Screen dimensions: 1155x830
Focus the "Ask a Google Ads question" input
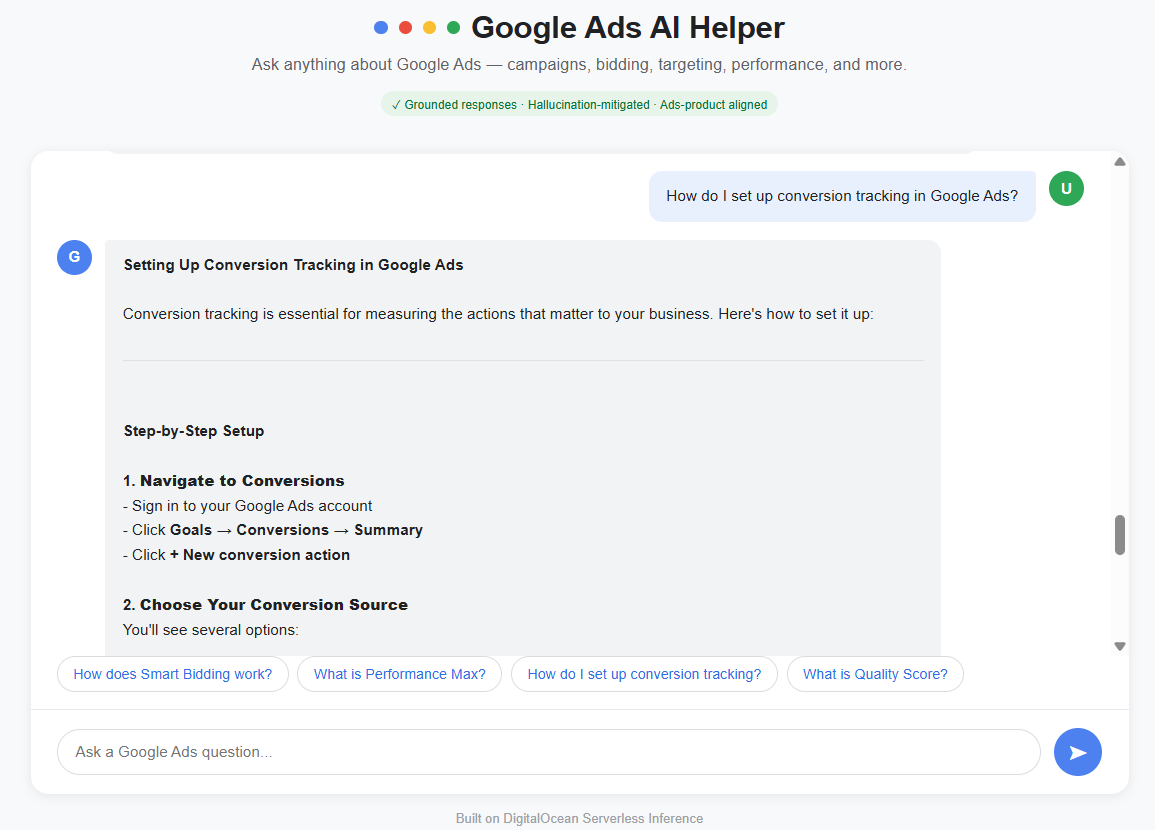549,752
